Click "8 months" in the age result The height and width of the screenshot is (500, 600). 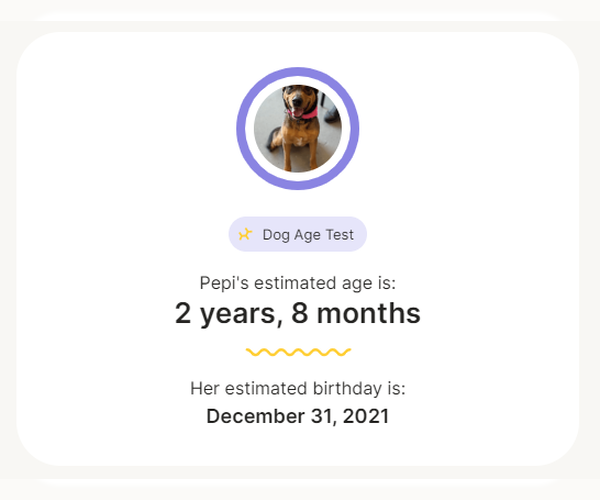356,313
